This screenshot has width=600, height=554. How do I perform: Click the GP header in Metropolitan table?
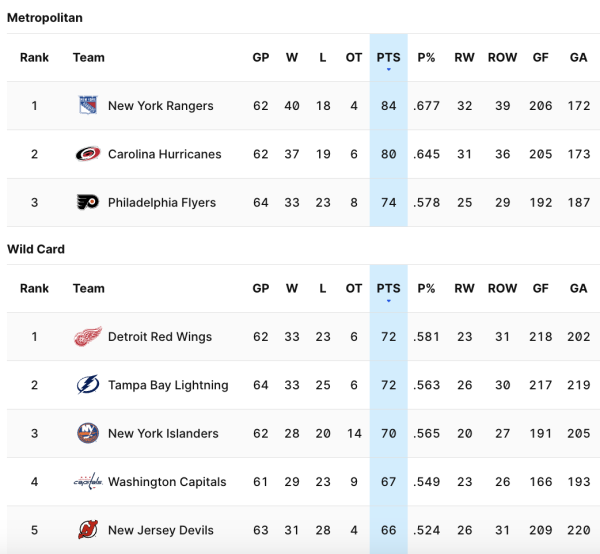click(261, 58)
